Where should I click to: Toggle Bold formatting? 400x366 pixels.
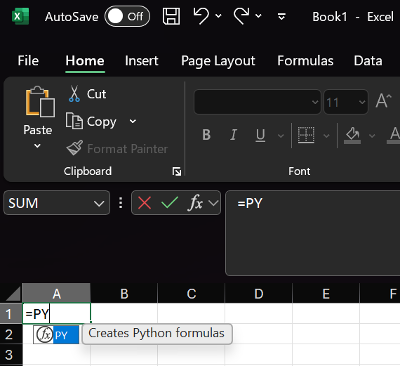point(206,135)
